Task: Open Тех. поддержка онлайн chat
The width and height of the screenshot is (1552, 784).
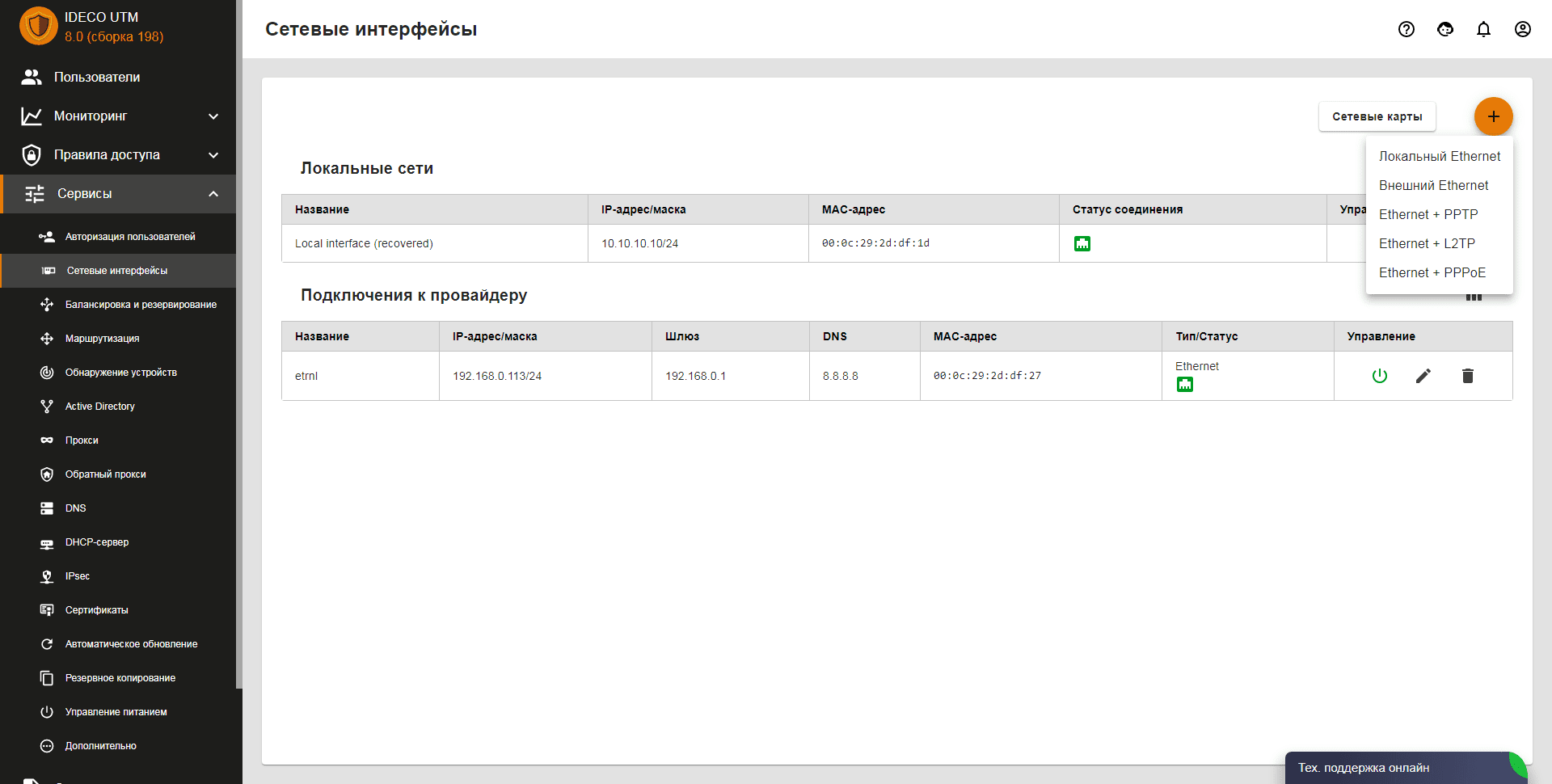Action: click(1364, 768)
